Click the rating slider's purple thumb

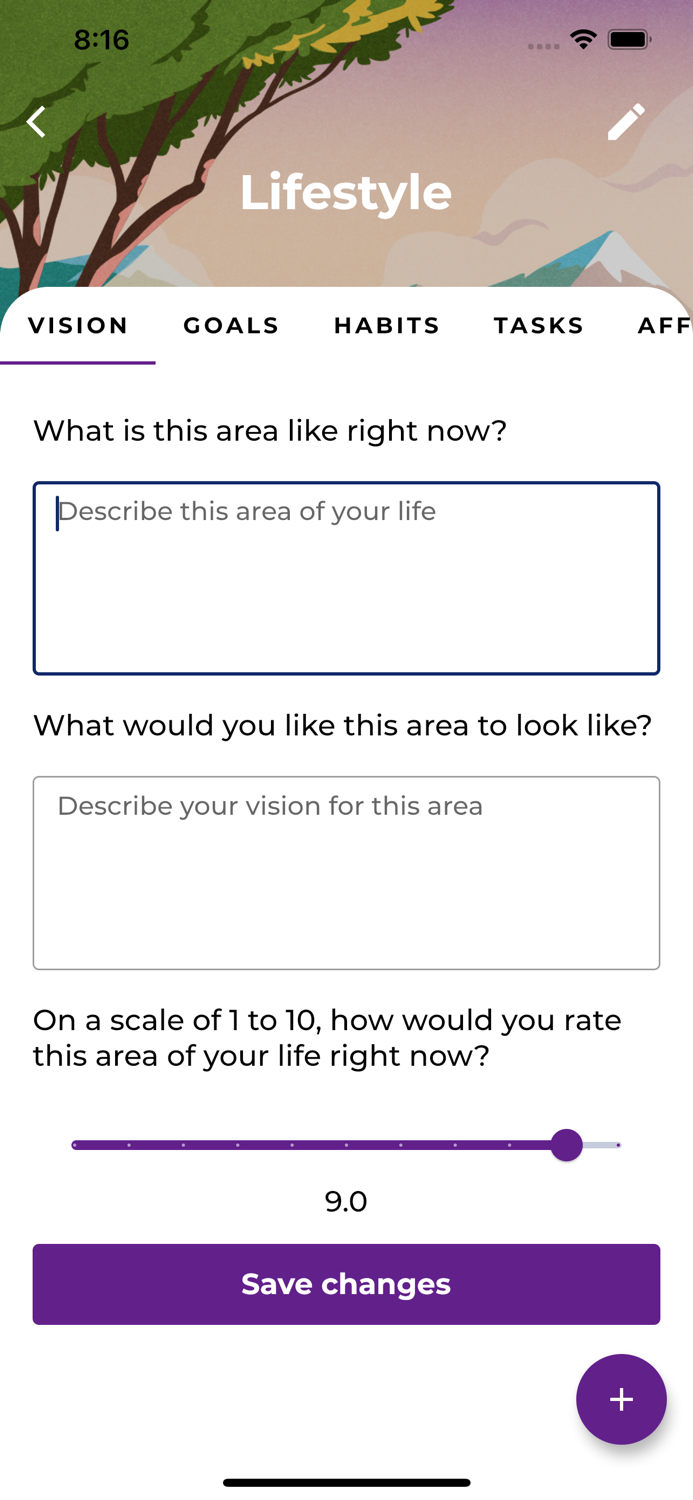567,1145
